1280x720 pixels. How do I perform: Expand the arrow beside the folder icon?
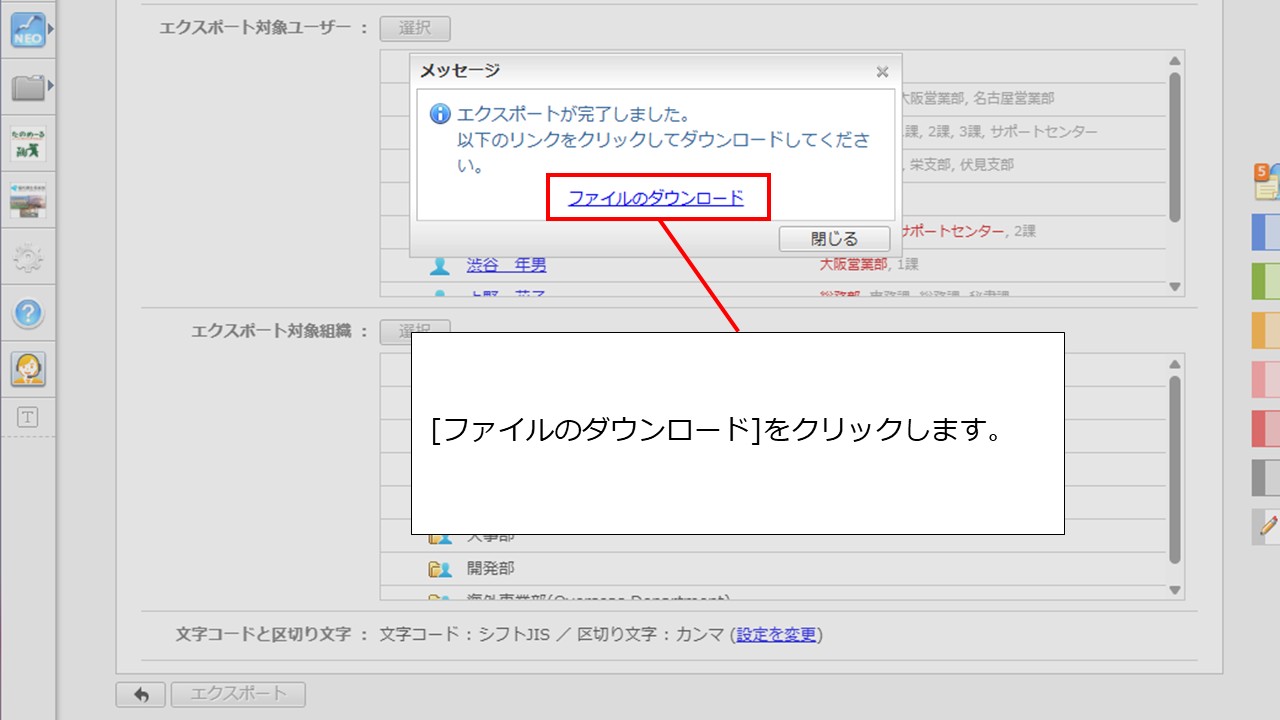[x=51, y=87]
